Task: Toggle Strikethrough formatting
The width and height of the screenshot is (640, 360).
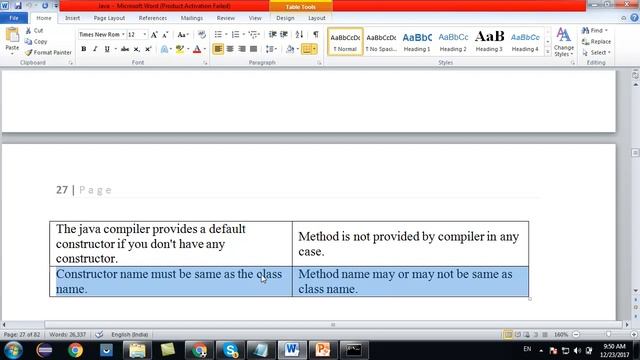Action: (x=125, y=49)
